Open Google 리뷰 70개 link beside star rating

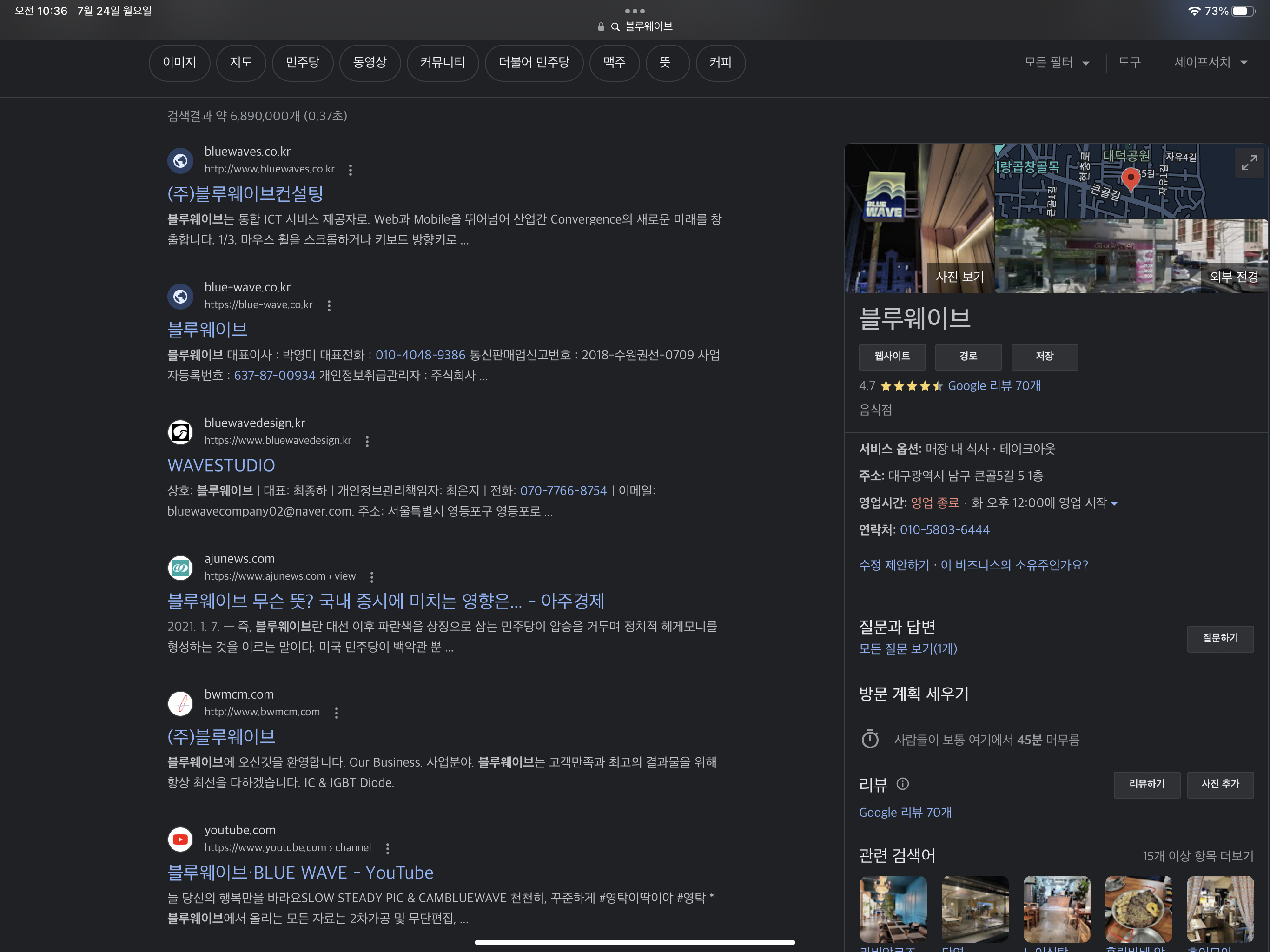click(x=994, y=386)
